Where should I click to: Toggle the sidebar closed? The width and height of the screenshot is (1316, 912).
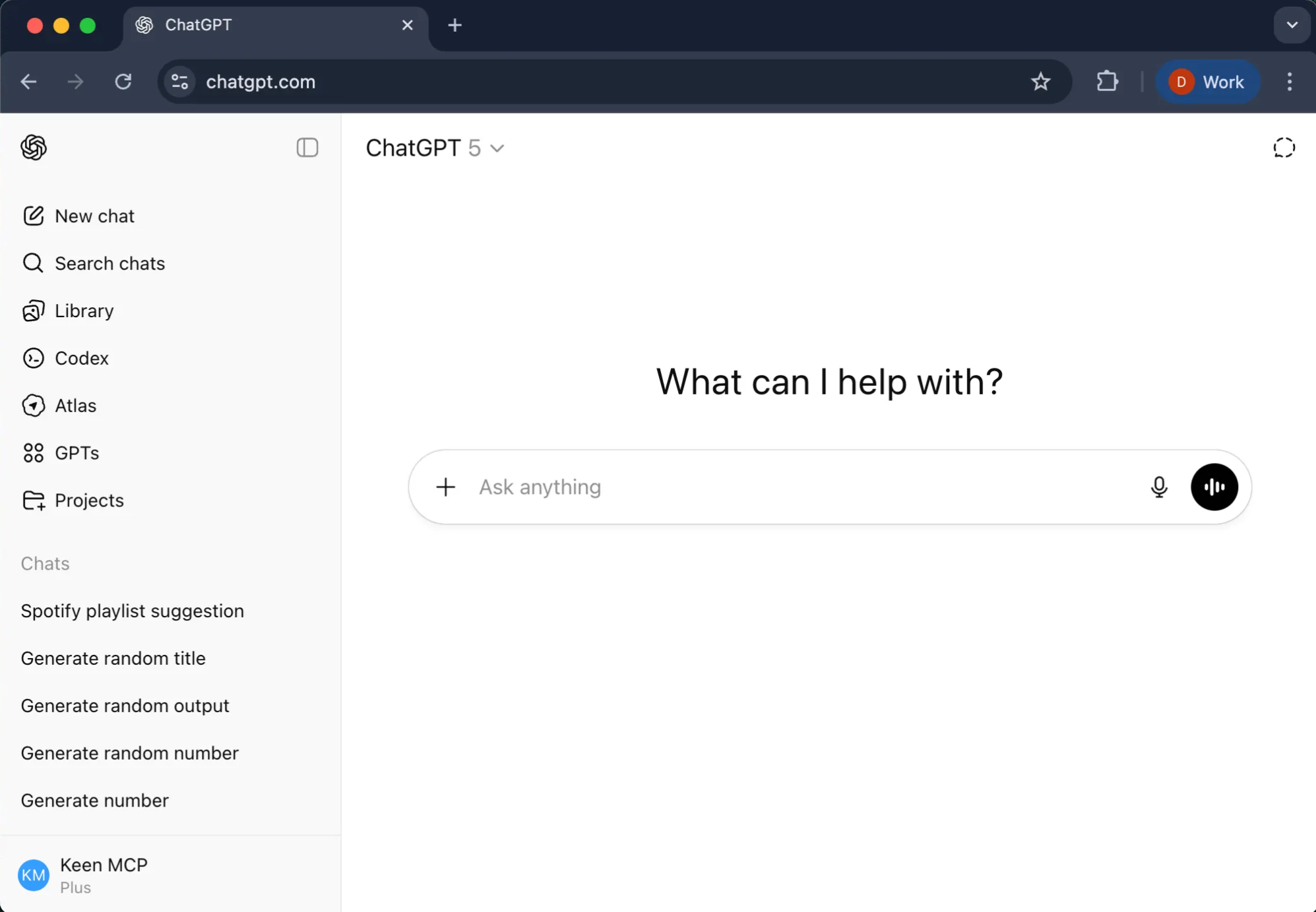pyautogui.click(x=307, y=148)
